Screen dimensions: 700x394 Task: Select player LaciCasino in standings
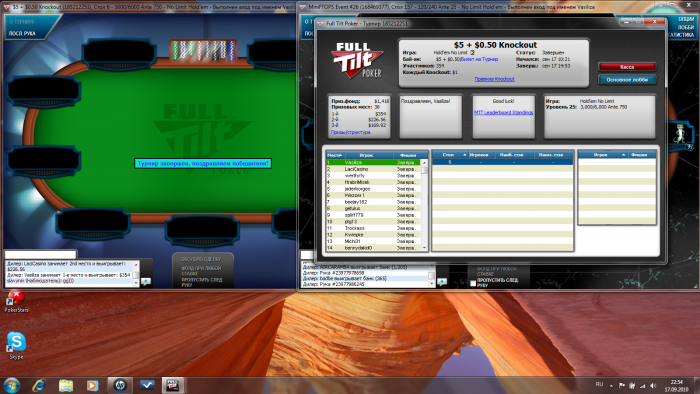click(x=373, y=169)
